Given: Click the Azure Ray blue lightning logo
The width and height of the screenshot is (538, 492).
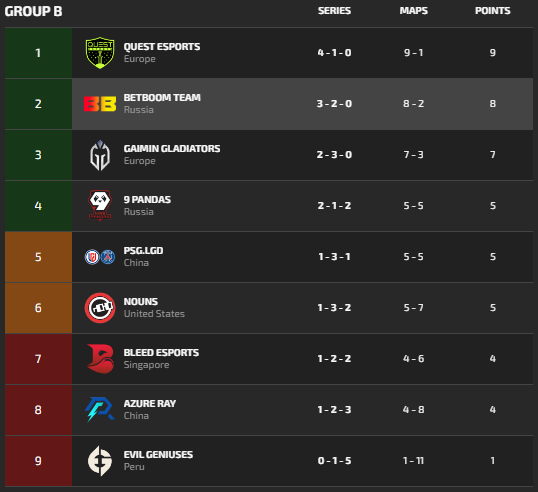Looking at the screenshot, I should 100,409.
